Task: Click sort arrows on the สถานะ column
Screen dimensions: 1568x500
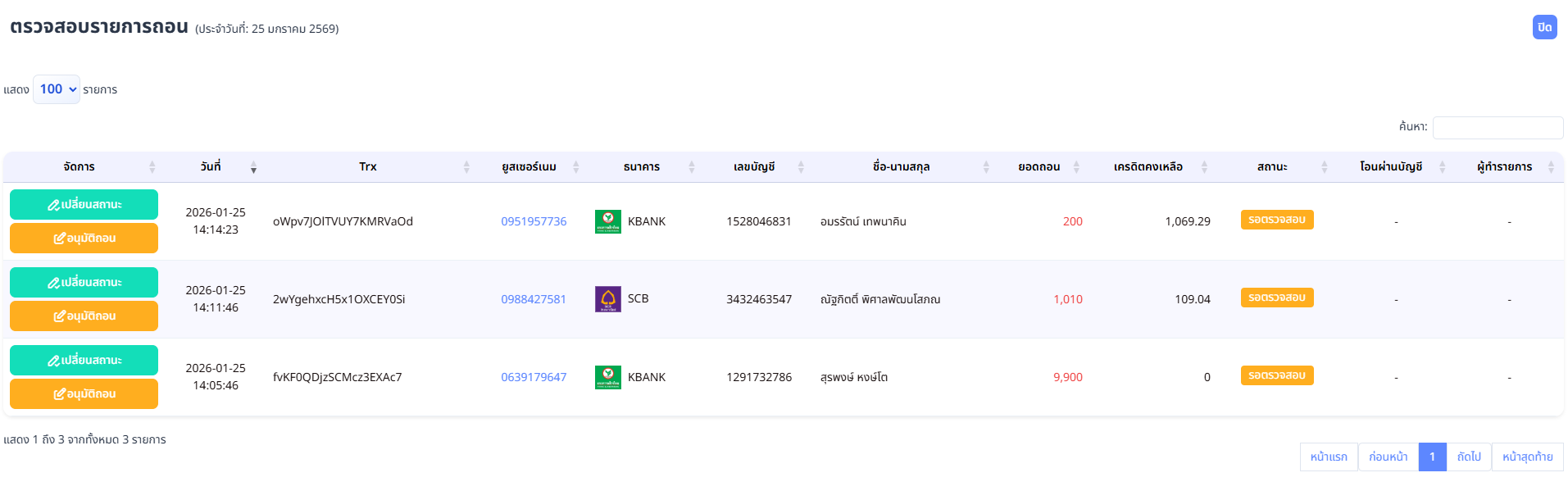Action: [1324, 167]
